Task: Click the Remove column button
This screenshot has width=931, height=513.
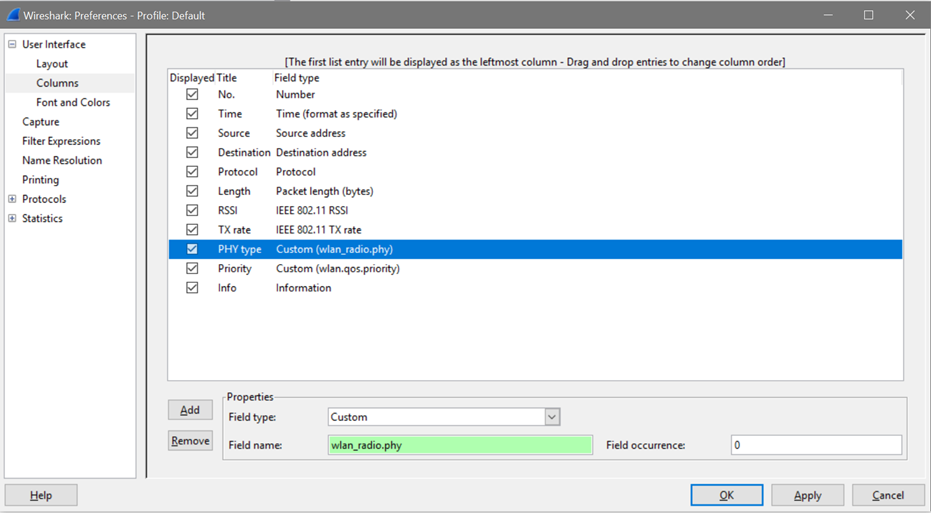Action: tap(190, 441)
